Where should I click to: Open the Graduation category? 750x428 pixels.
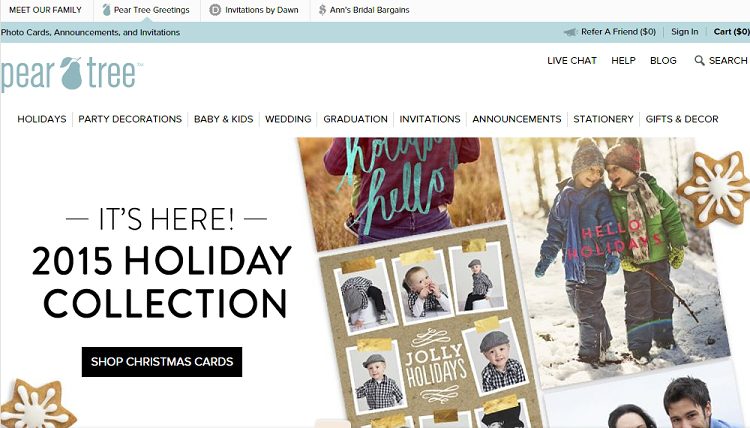355,119
